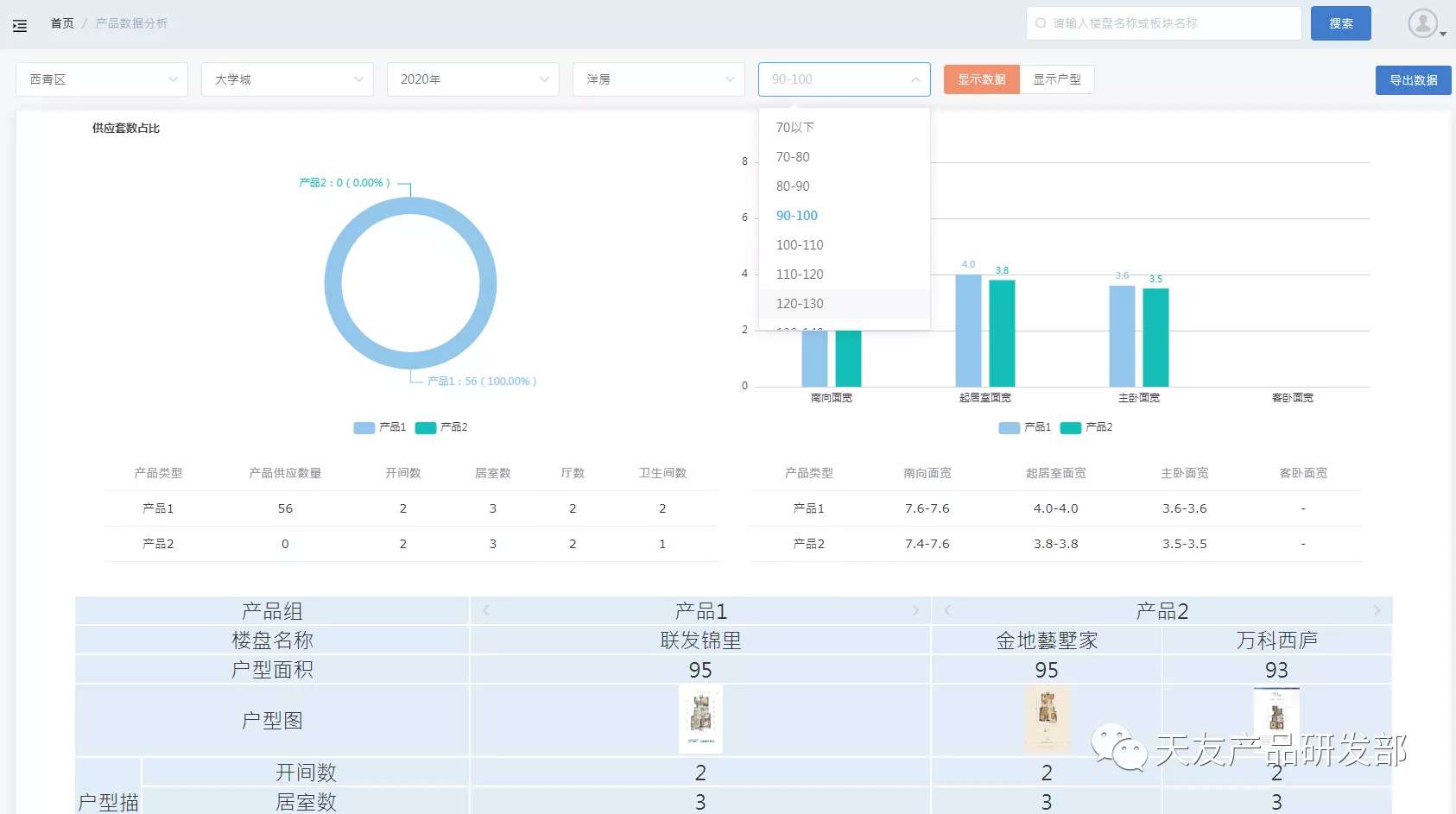Open the 西青区 district dropdown

pos(101,79)
